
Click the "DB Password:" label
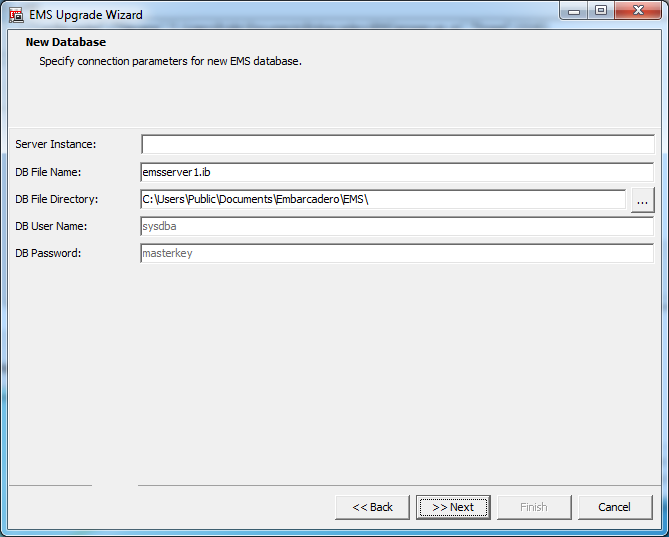pyautogui.click(x=48, y=253)
